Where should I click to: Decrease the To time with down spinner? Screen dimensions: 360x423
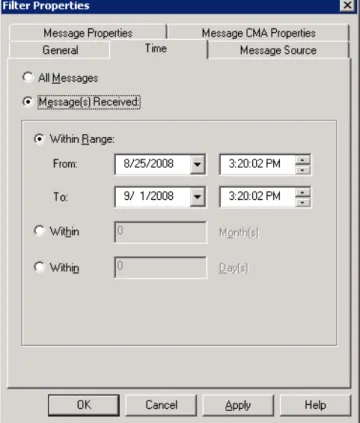tap(303, 201)
